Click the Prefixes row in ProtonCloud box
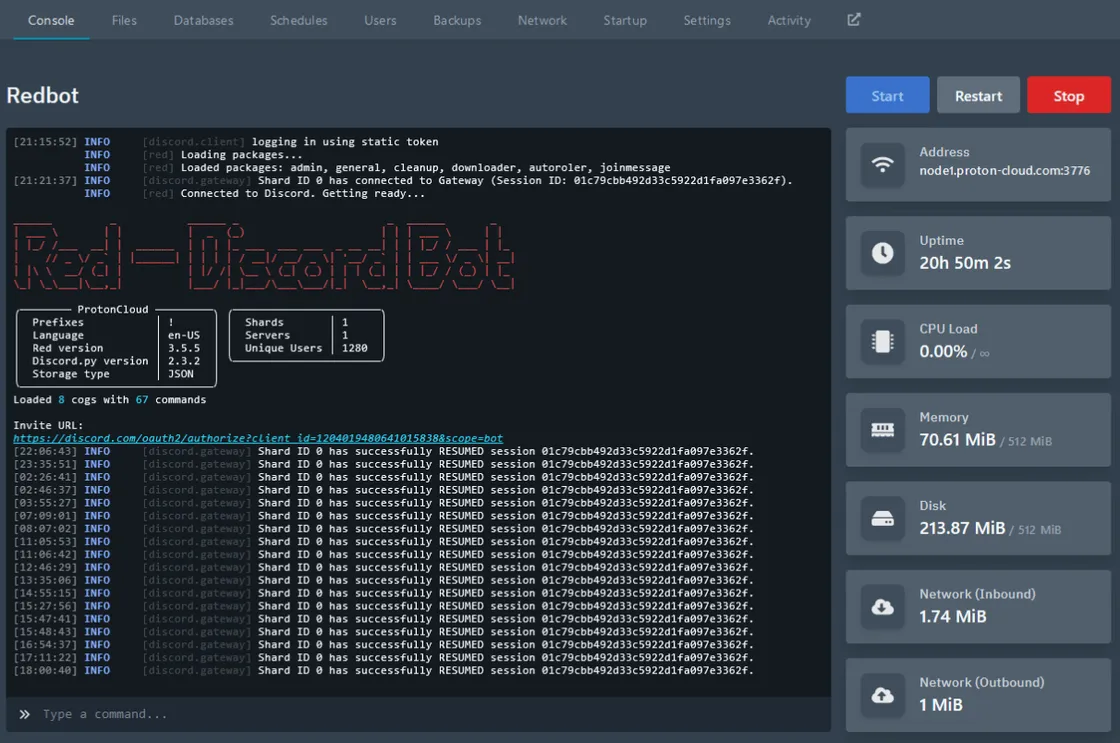This screenshot has width=1120, height=743. [103, 322]
